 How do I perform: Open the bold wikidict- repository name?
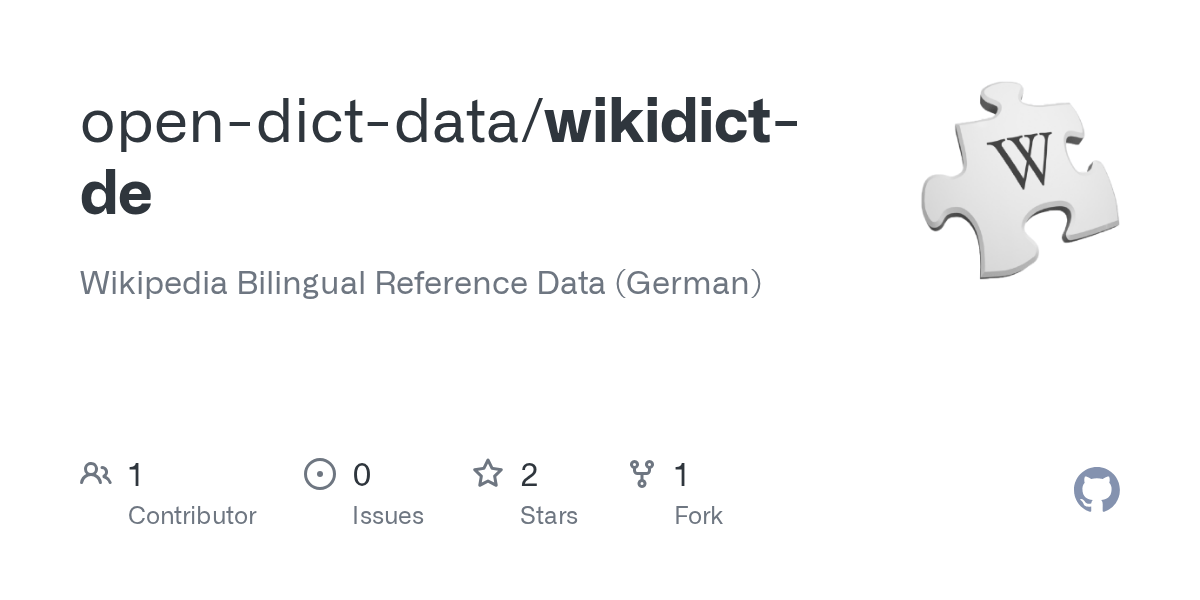[x=672, y=119]
